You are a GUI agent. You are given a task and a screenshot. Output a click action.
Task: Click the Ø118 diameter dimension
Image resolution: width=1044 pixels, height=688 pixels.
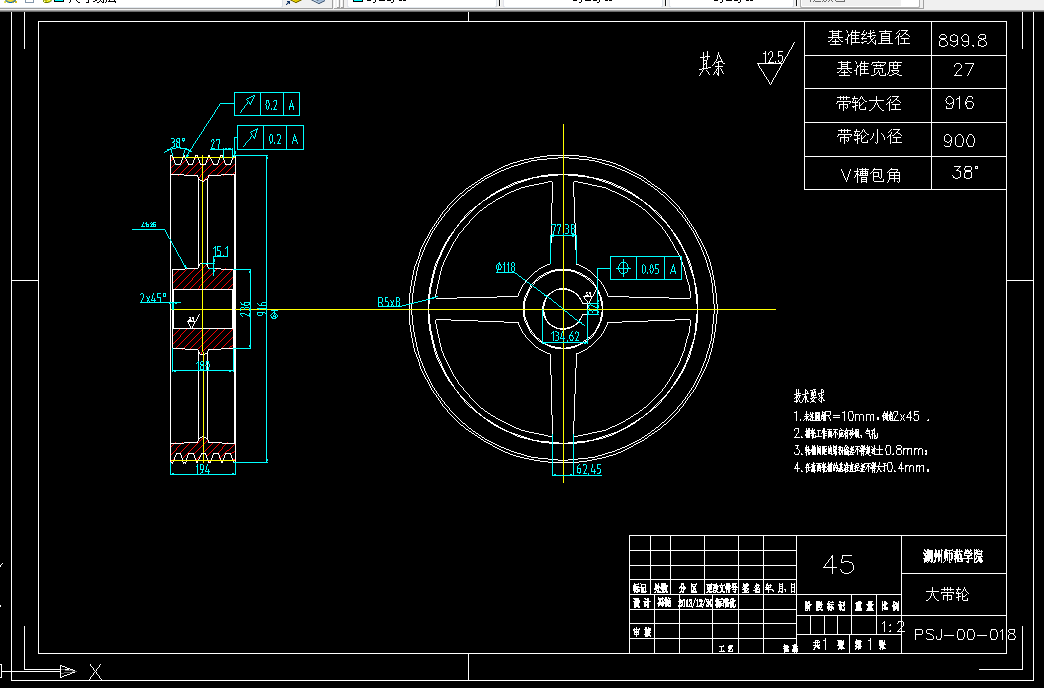505,267
